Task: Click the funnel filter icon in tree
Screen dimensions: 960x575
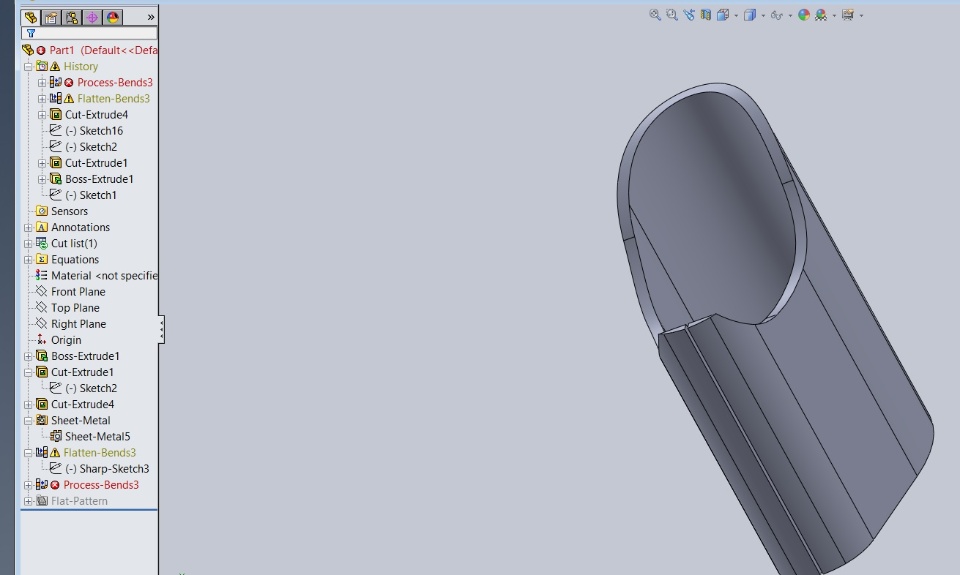Action: (x=31, y=33)
